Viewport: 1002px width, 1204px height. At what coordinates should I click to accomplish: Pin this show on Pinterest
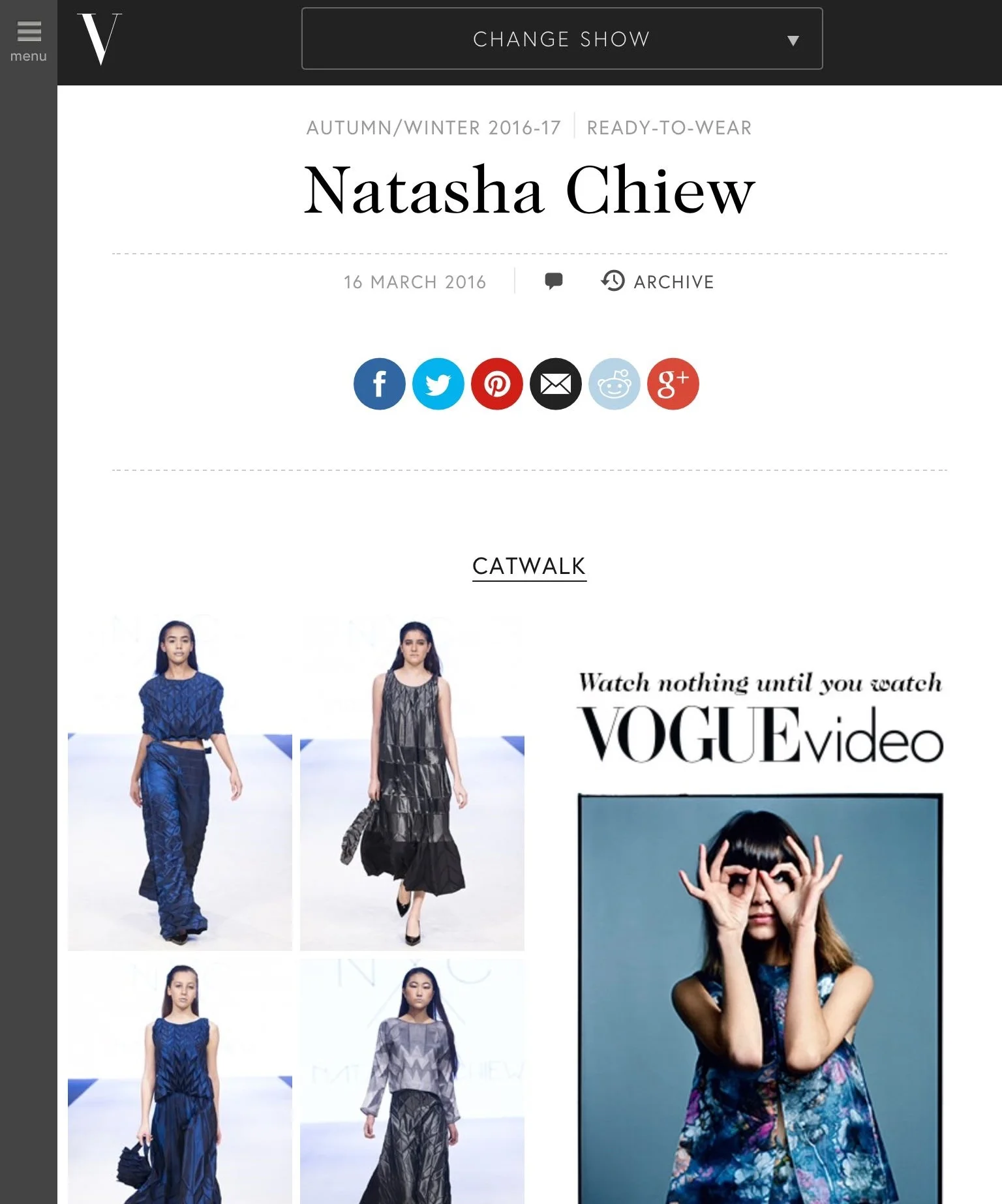point(496,384)
